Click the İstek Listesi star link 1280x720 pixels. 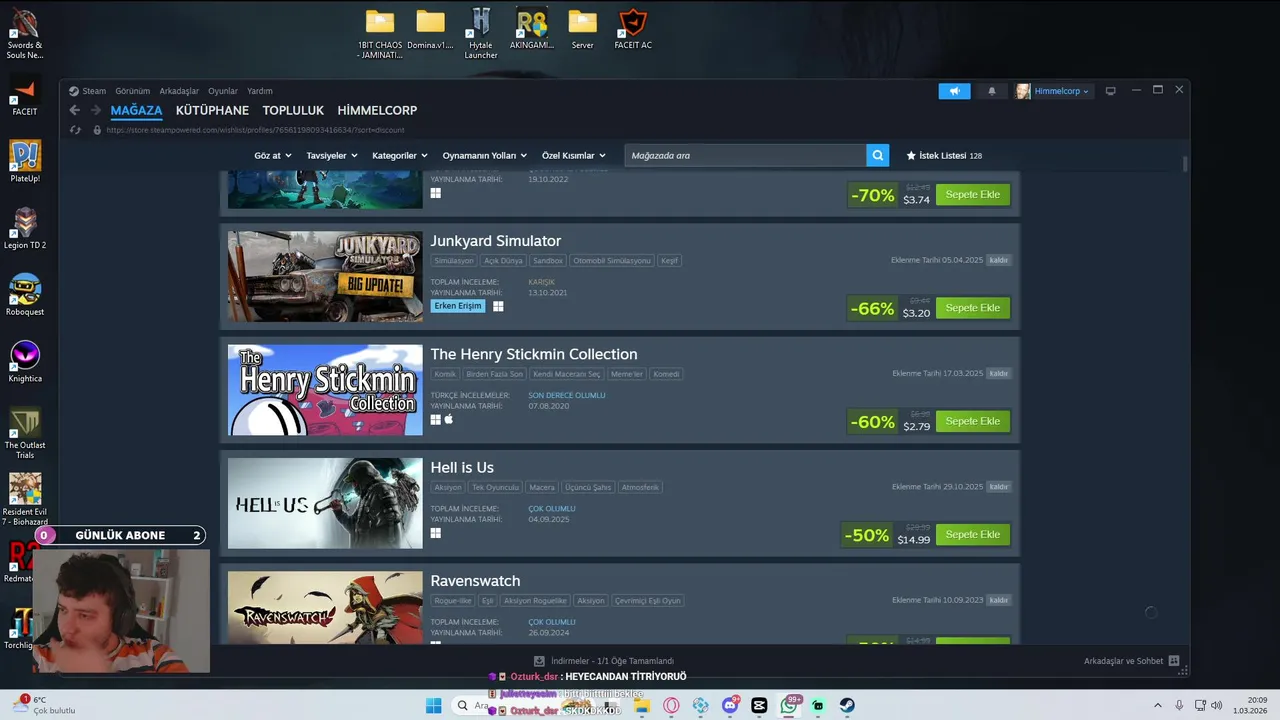944,156
